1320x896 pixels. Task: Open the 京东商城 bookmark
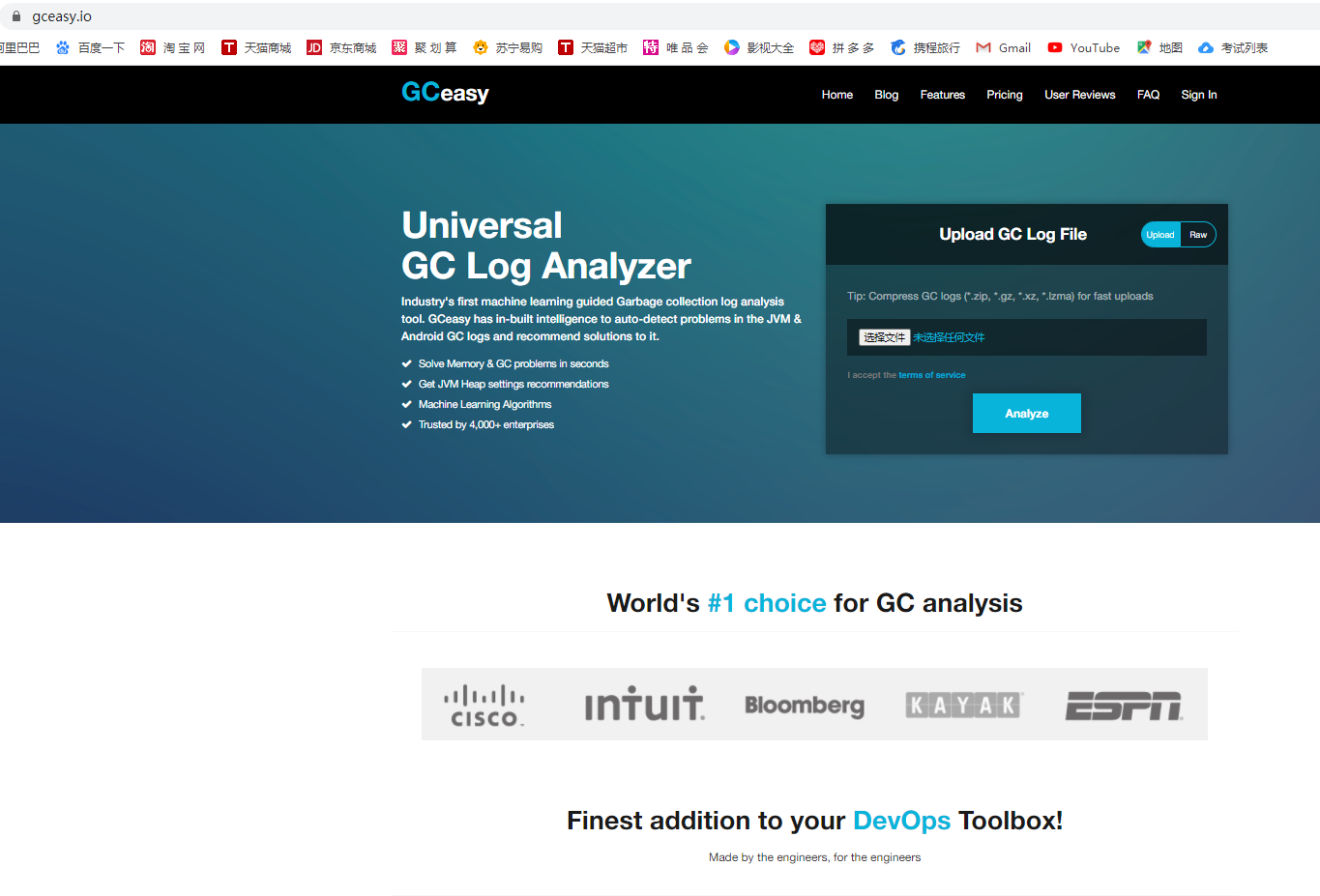341,47
